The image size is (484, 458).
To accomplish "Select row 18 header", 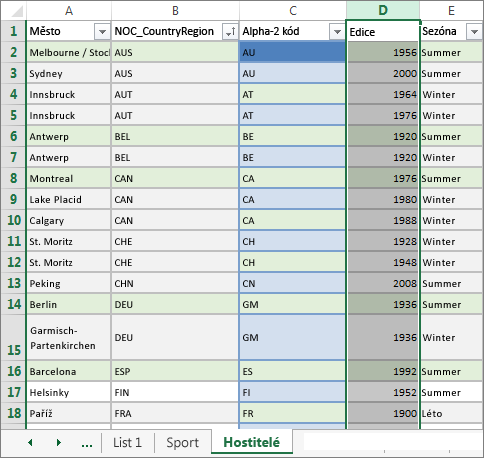I will (x=13, y=413).
